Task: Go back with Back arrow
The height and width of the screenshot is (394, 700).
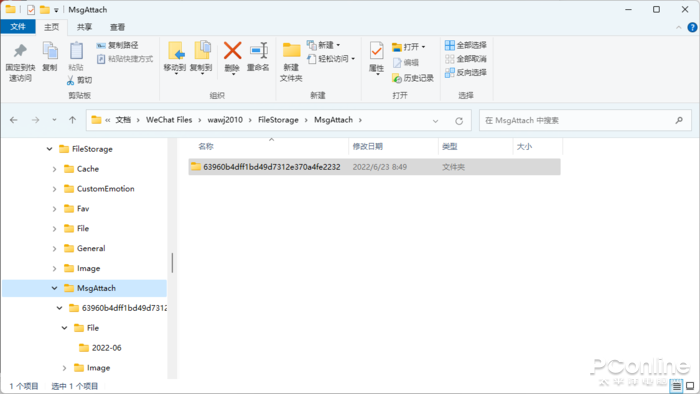Action: [14, 120]
